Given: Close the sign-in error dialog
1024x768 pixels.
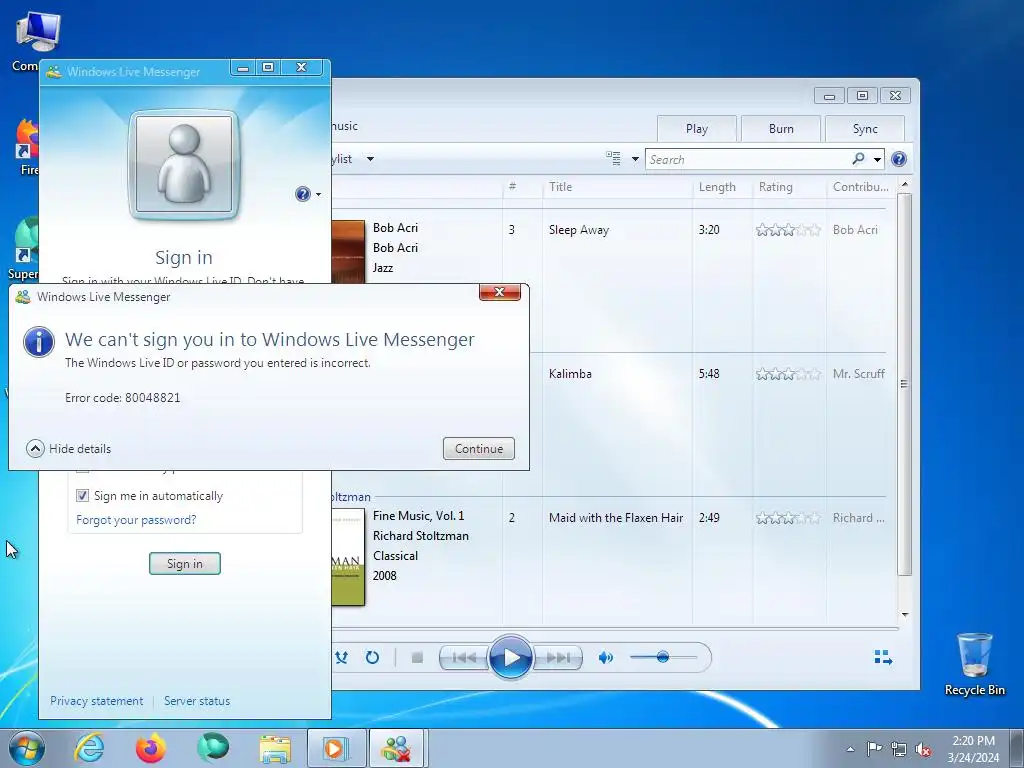Looking at the screenshot, I should pyautogui.click(x=500, y=292).
